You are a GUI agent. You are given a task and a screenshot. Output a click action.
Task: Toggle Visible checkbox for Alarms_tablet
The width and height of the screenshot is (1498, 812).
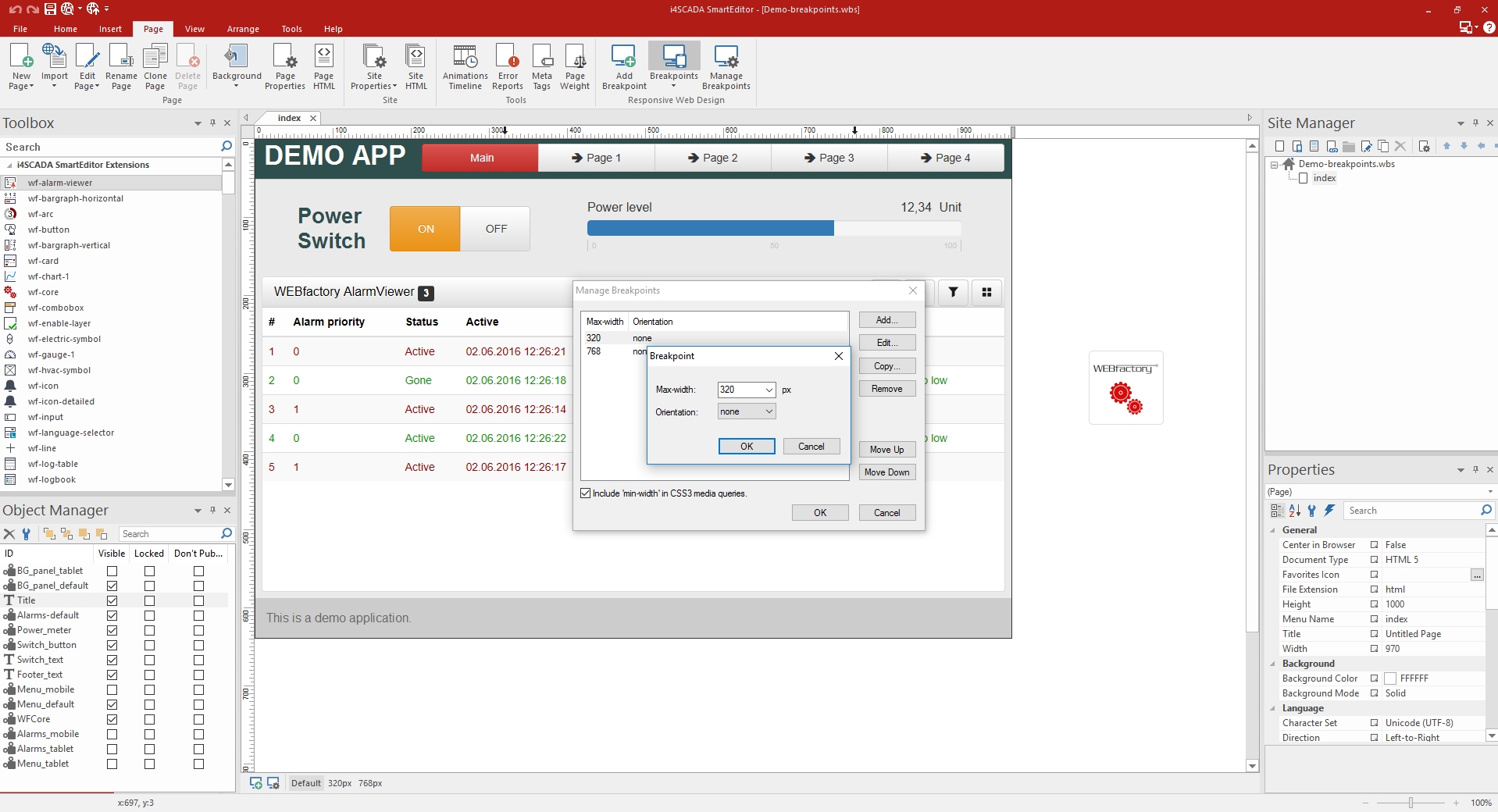point(112,749)
